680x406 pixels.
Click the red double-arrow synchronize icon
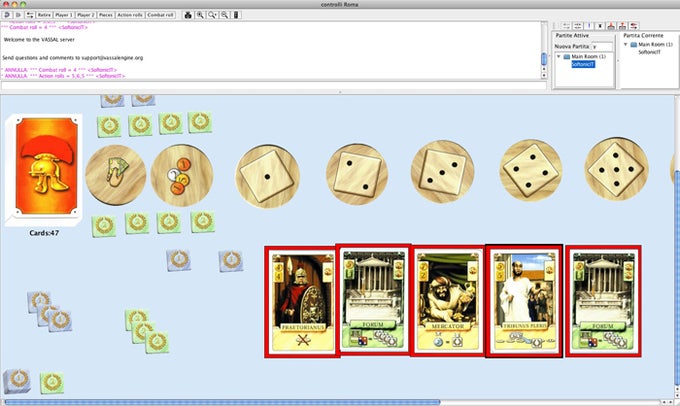634,26
